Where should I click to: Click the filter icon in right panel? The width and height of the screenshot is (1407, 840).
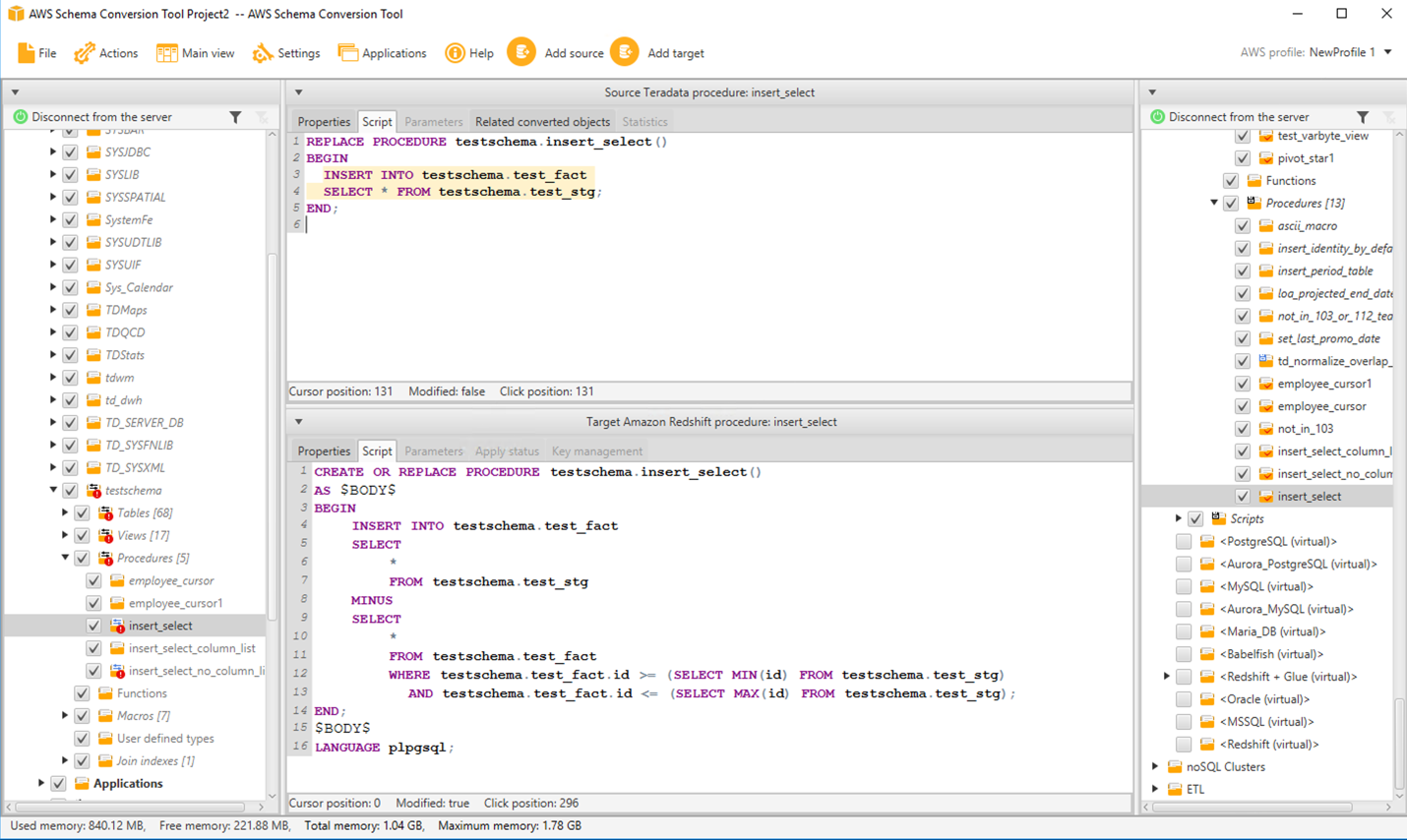[1363, 117]
